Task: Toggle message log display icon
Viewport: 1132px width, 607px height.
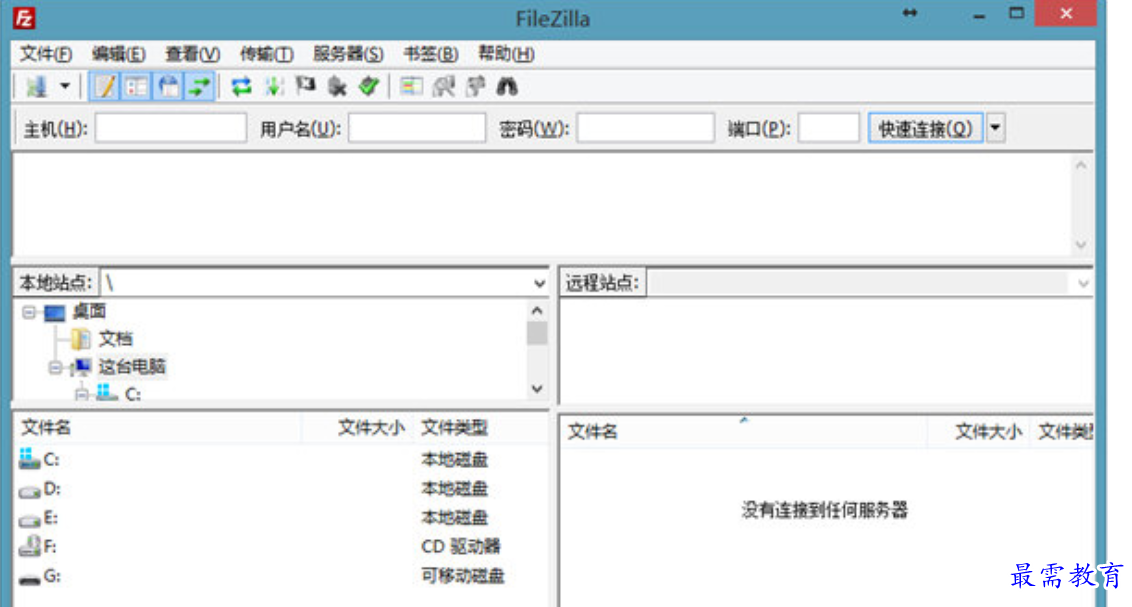Action: tap(105, 87)
